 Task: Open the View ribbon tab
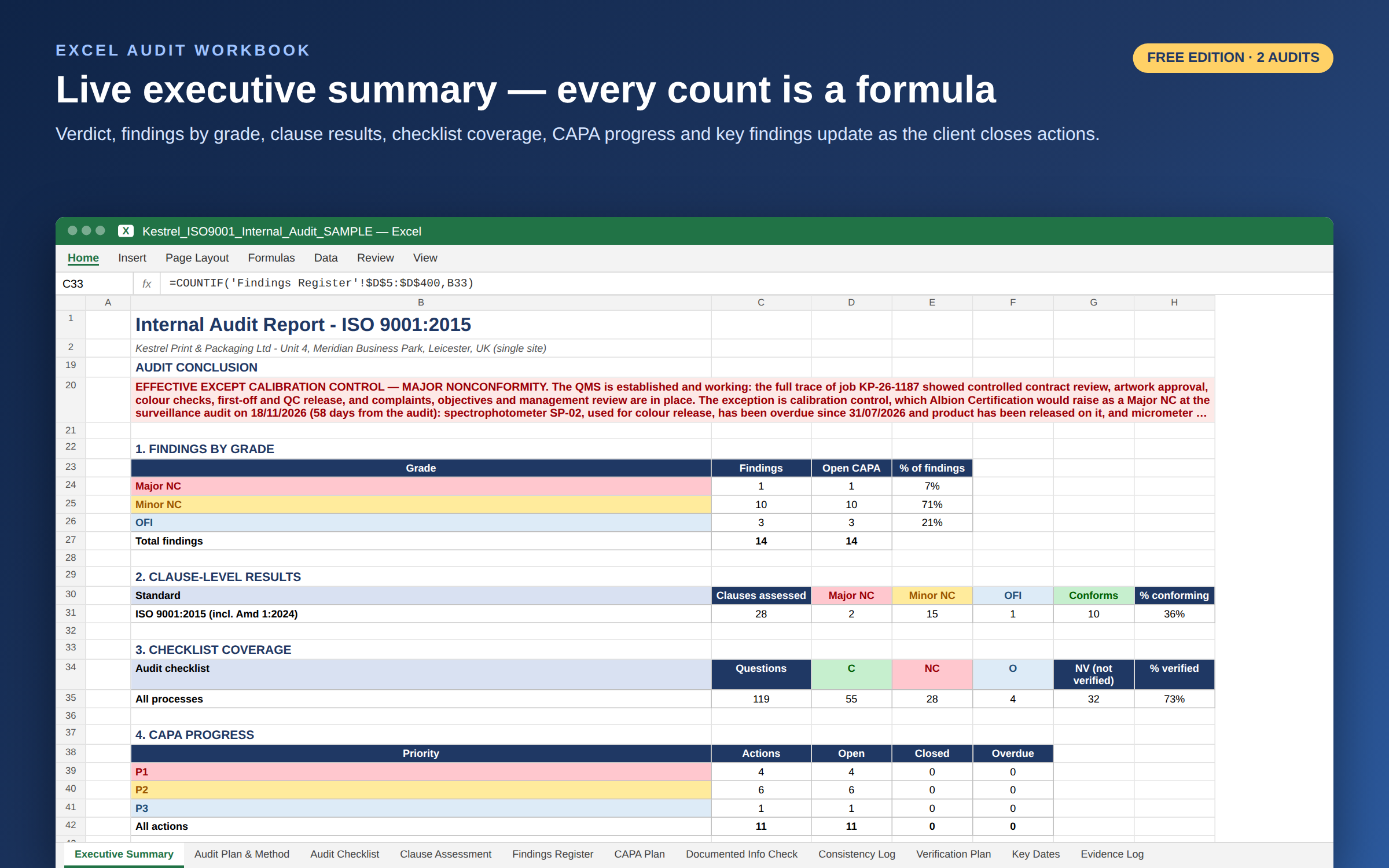pos(425,258)
